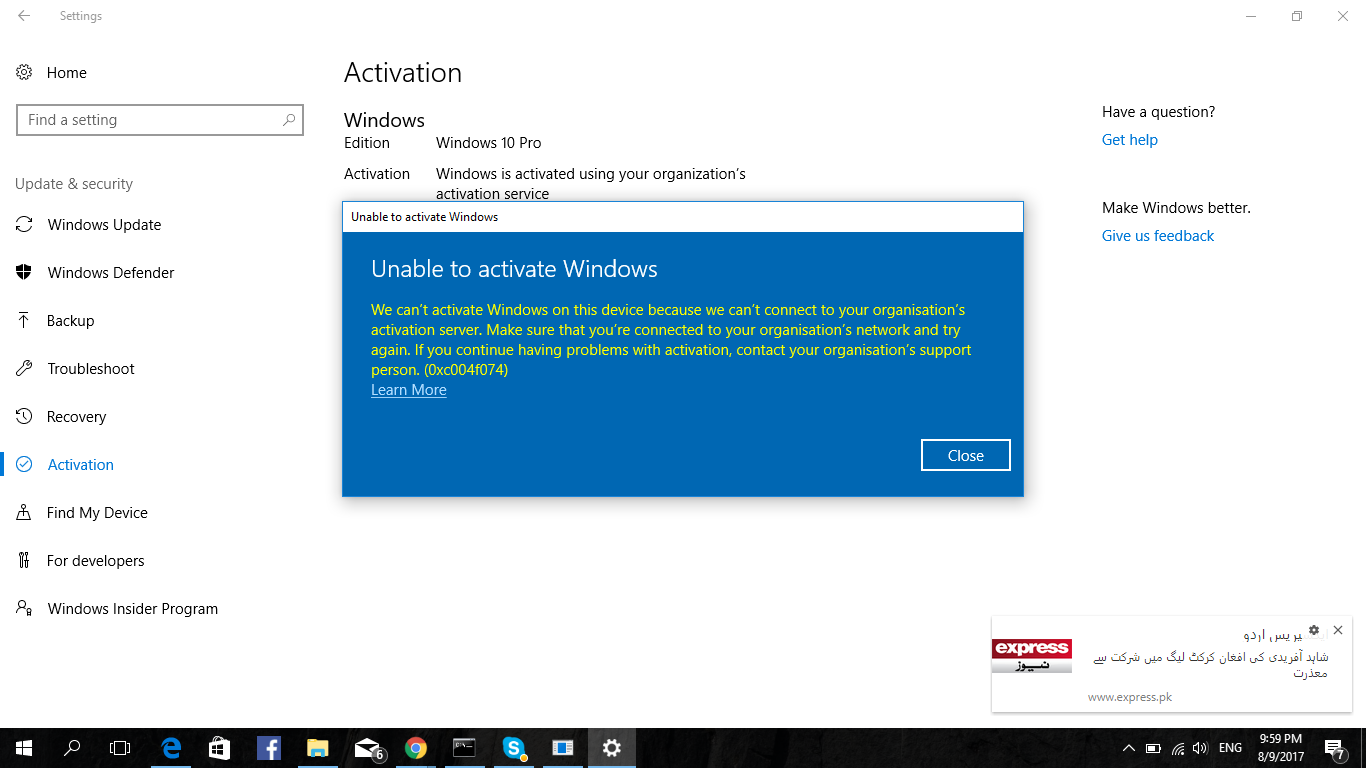Select the For developers tools icon
Viewport: 1366px width, 768px height.
click(24, 561)
